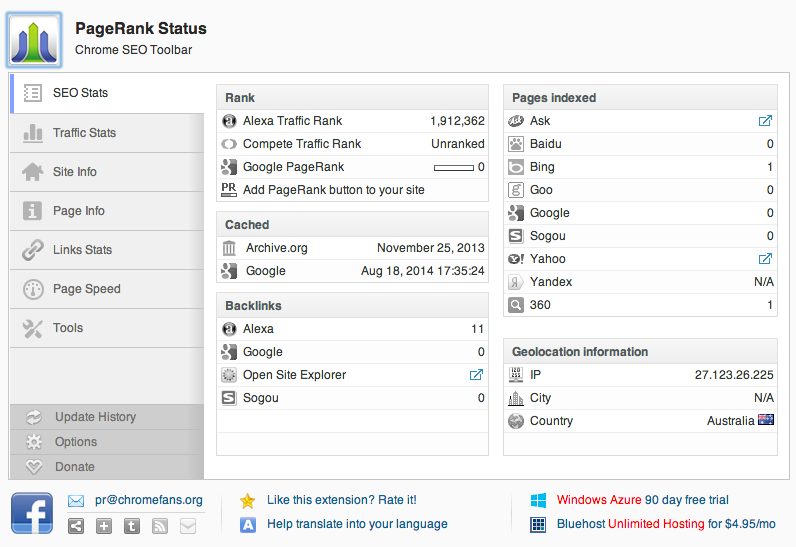This screenshot has width=796, height=547.
Task: Click the Archive.org building icon
Action: [229, 248]
